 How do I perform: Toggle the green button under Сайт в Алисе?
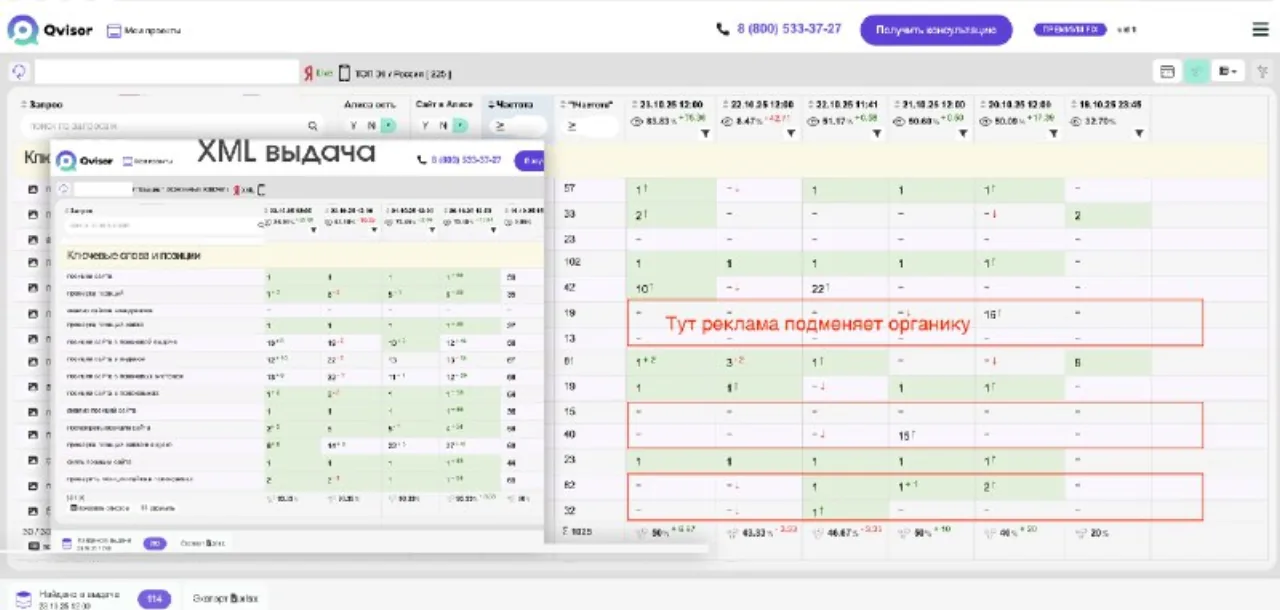459,126
